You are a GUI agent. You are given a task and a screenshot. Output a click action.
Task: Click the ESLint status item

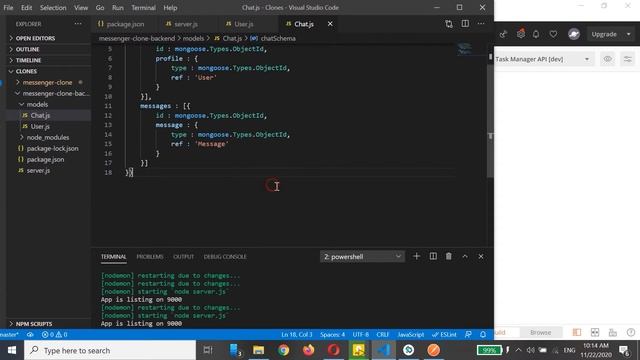[x=444, y=335]
